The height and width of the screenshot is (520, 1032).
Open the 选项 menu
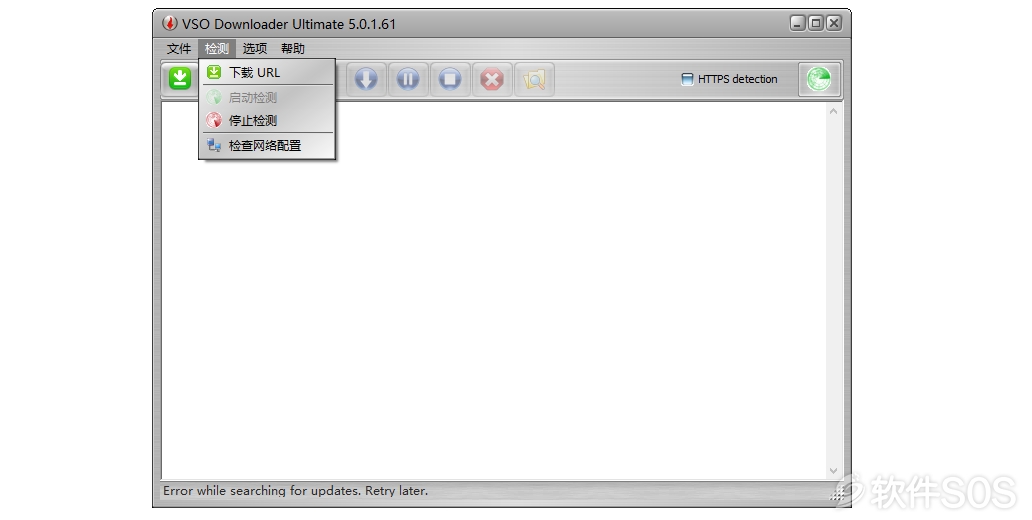(x=255, y=49)
